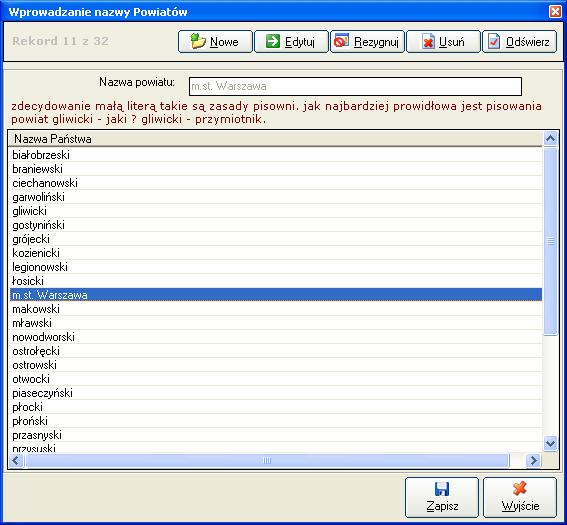Select the ostrowski row

(x=275, y=365)
